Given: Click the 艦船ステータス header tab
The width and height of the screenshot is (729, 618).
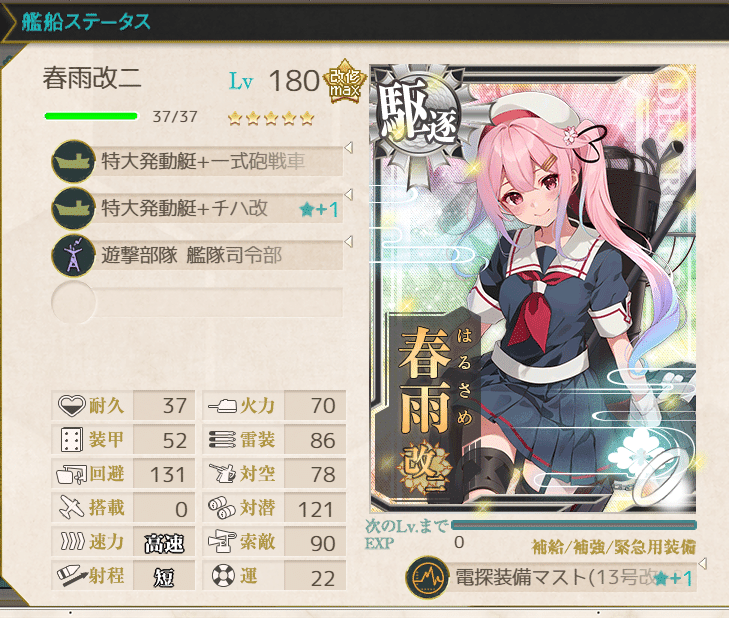Looking at the screenshot, I should coord(86,22).
